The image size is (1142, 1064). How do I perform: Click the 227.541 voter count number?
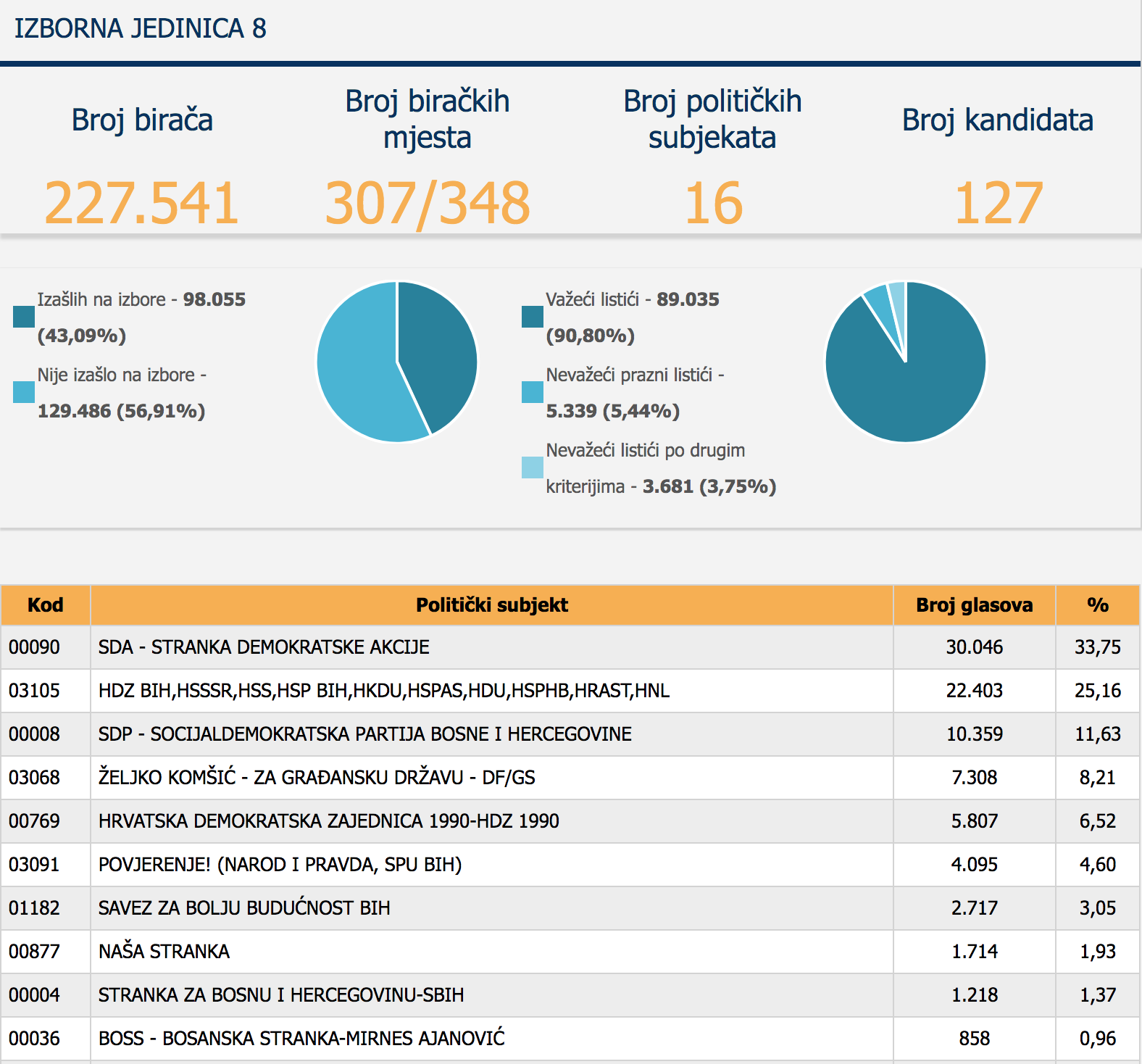click(x=141, y=203)
